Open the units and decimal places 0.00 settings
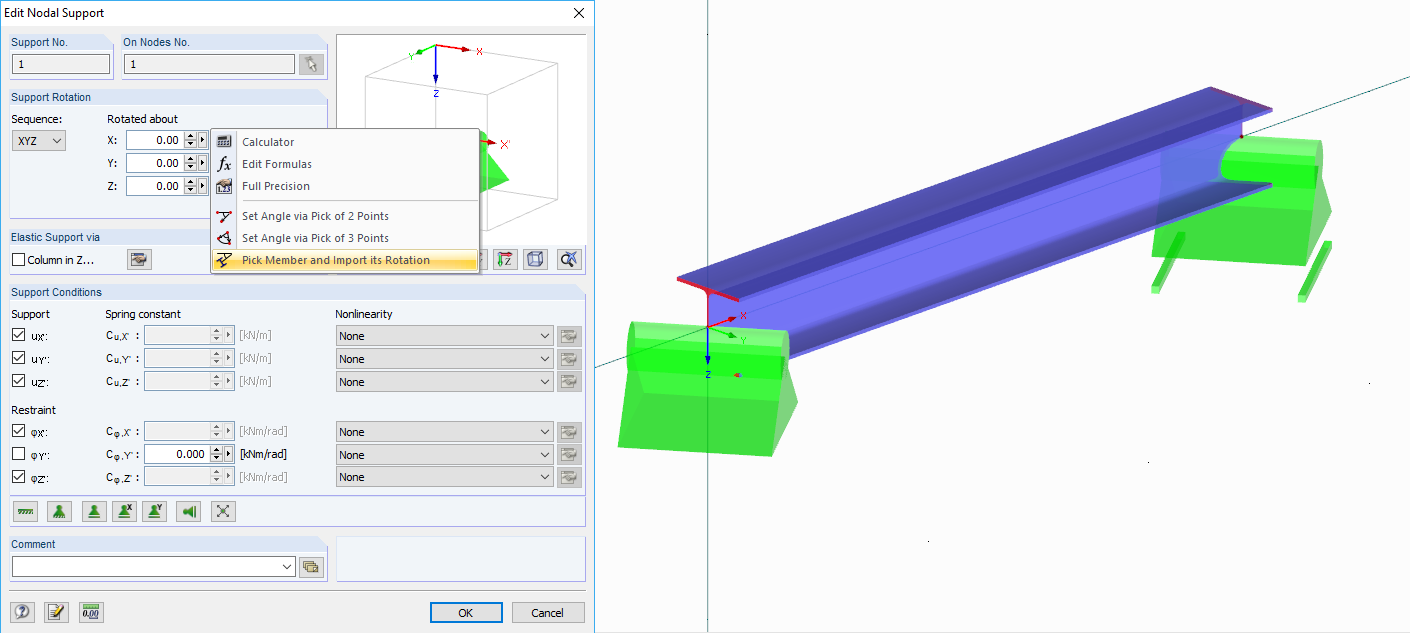The height and width of the screenshot is (633, 1410). (x=90, y=612)
